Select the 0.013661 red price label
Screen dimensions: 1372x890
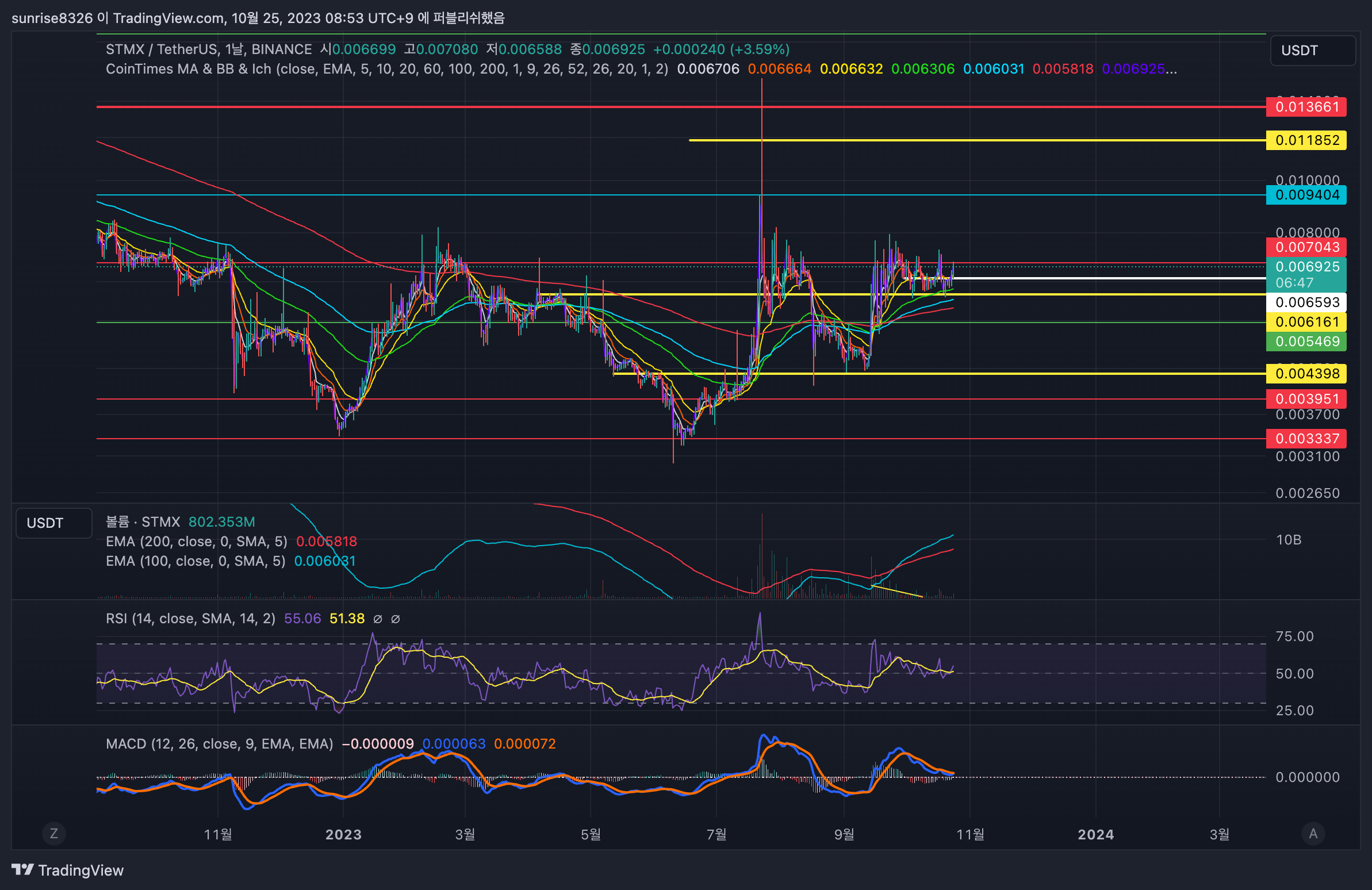[1305, 106]
